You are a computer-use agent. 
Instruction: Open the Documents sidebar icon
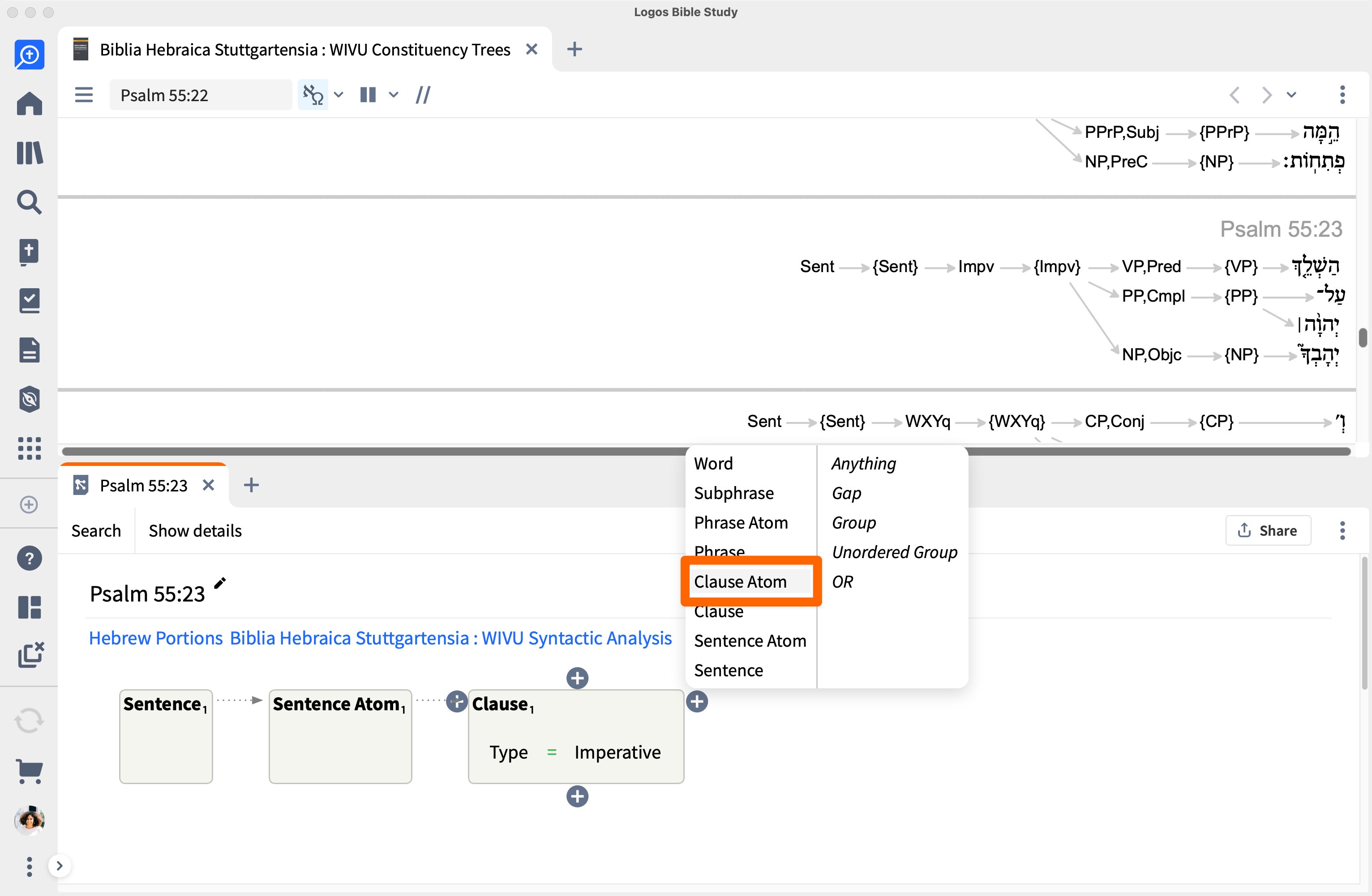[30, 350]
